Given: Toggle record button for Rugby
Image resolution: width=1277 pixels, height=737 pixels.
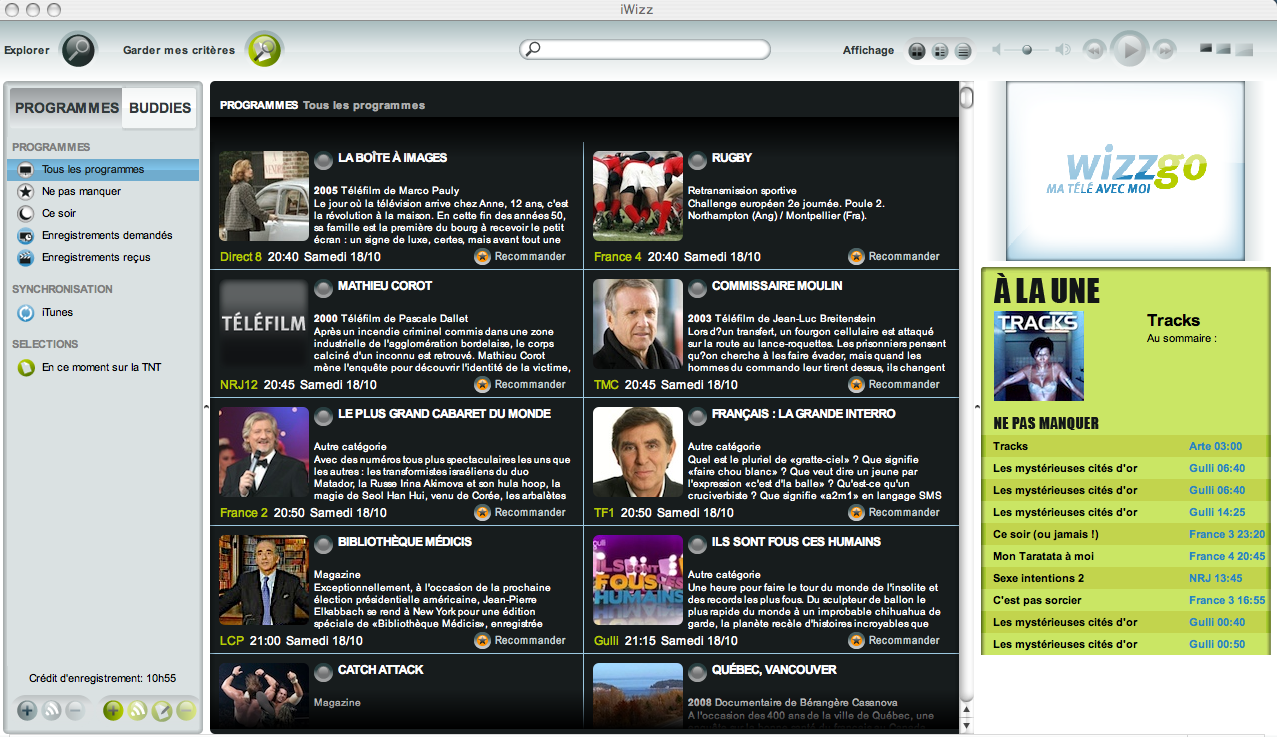Looking at the screenshot, I should pyautogui.click(x=698, y=160).
